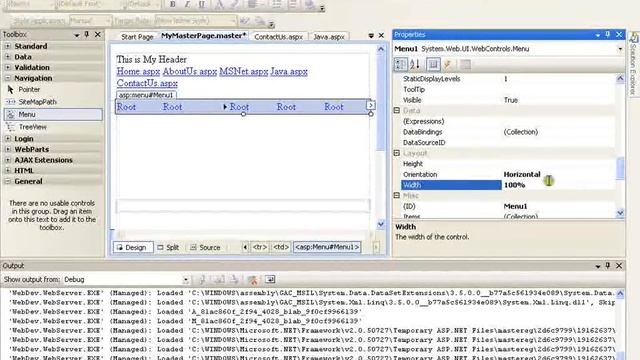
Task: Collapse the Layout category in Properties
Action: pos(397,153)
